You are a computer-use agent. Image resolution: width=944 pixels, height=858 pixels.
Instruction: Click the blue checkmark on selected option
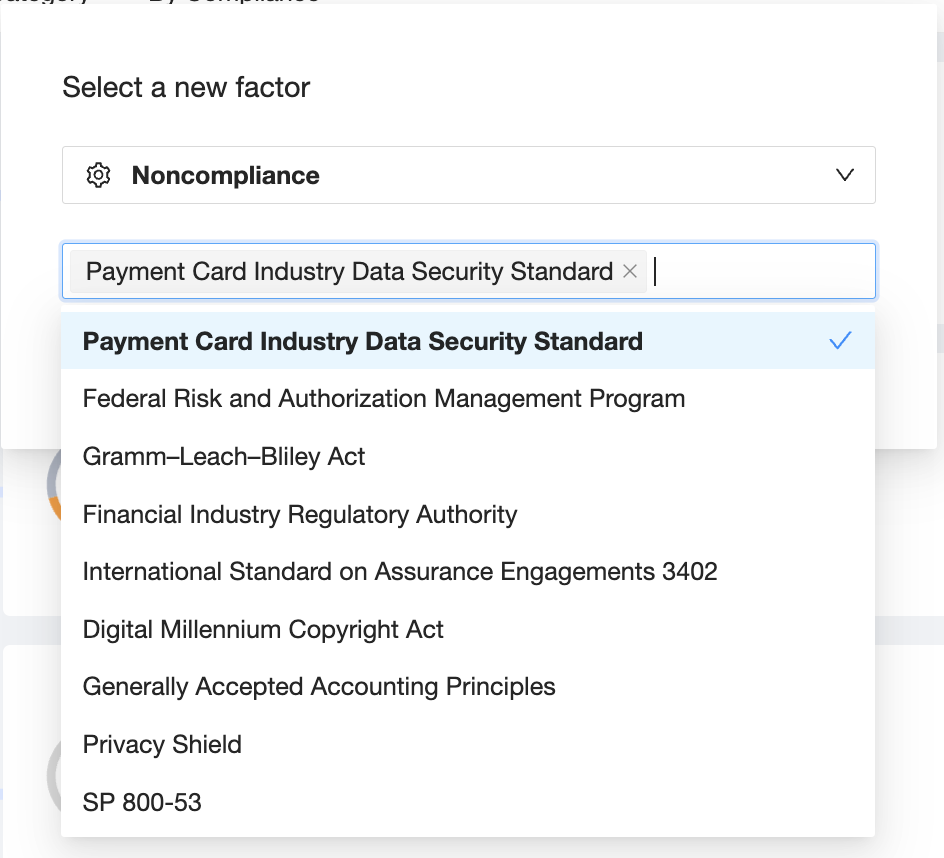click(840, 341)
